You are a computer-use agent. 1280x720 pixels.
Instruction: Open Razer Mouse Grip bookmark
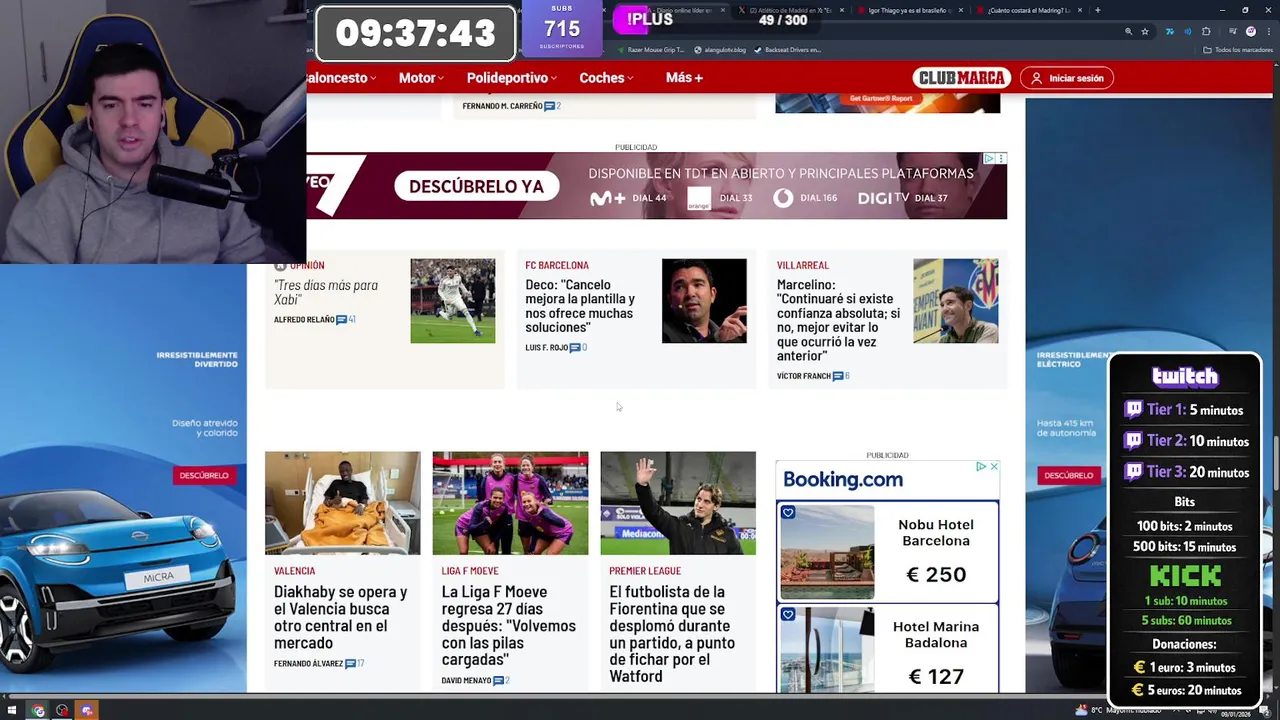point(651,49)
